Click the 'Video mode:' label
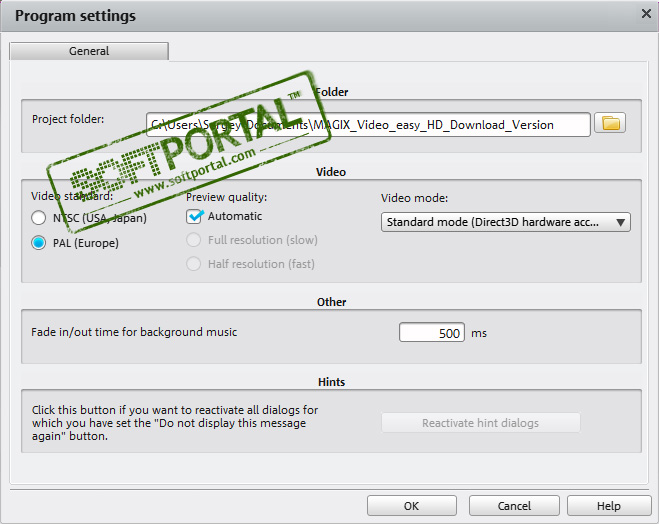 coord(414,198)
